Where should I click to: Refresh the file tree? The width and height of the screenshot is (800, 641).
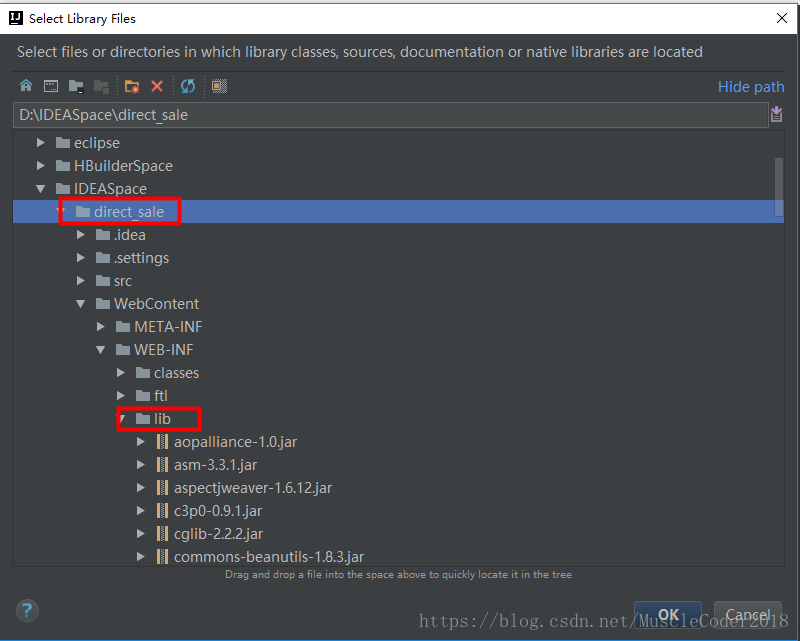pyautogui.click(x=188, y=86)
